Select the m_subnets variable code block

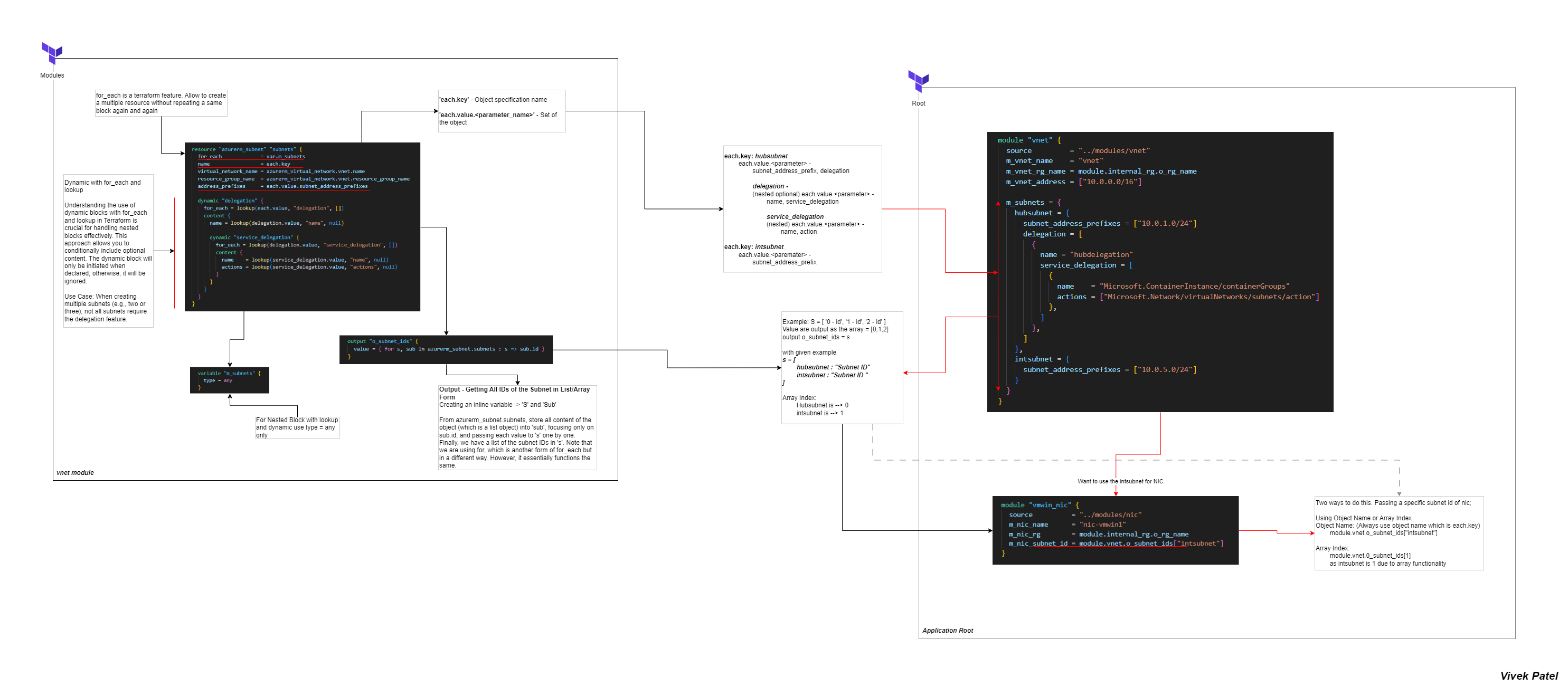(x=229, y=379)
